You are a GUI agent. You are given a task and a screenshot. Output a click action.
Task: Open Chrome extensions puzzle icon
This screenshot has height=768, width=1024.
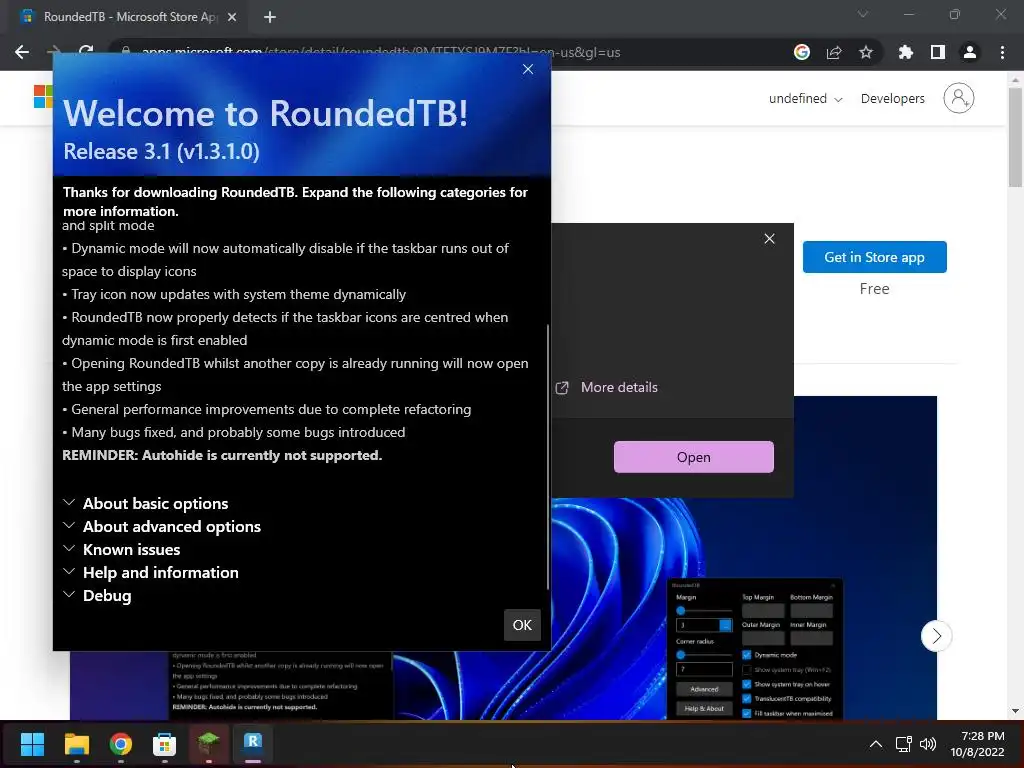point(905,52)
